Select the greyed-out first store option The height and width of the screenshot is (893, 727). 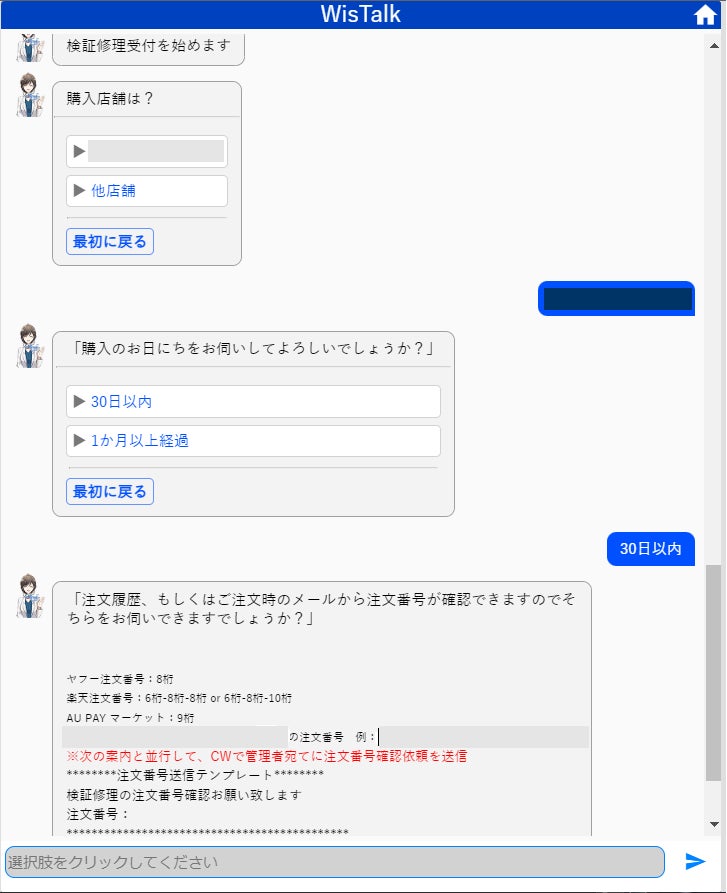point(147,151)
